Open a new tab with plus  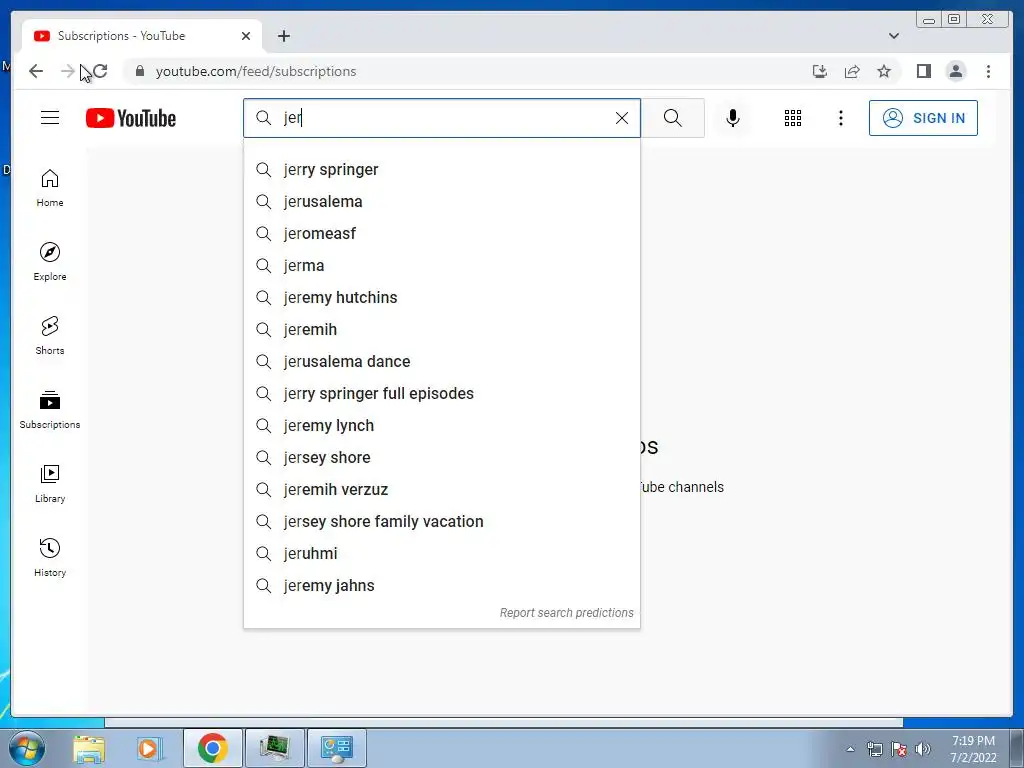point(283,36)
